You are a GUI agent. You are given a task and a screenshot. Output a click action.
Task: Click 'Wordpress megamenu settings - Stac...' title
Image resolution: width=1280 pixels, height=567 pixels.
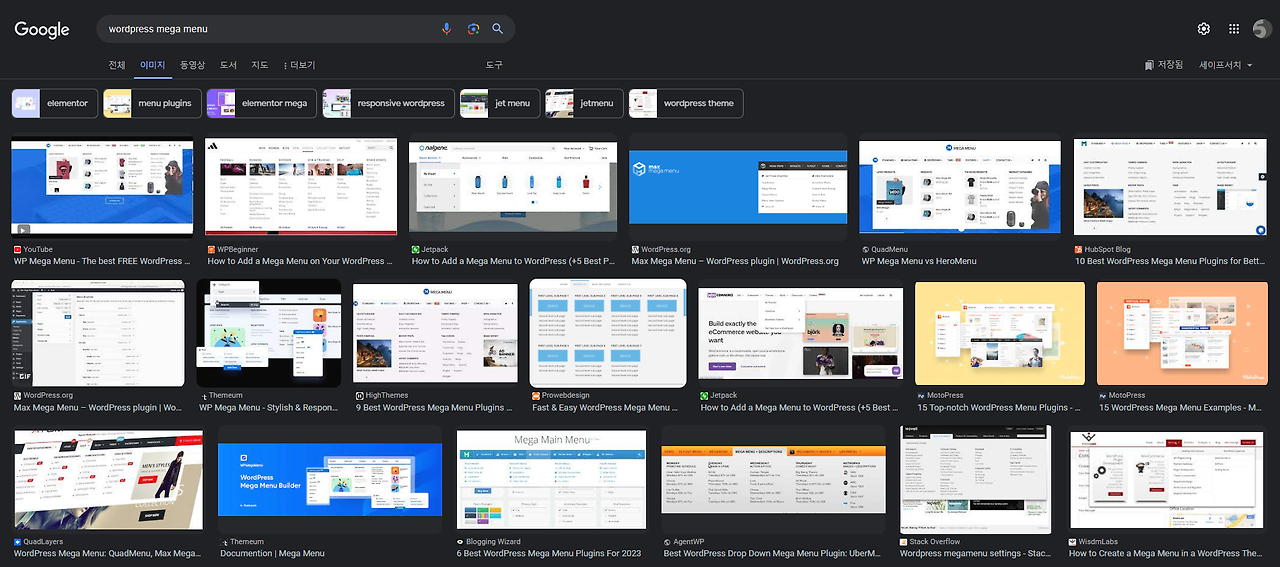[974, 553]
